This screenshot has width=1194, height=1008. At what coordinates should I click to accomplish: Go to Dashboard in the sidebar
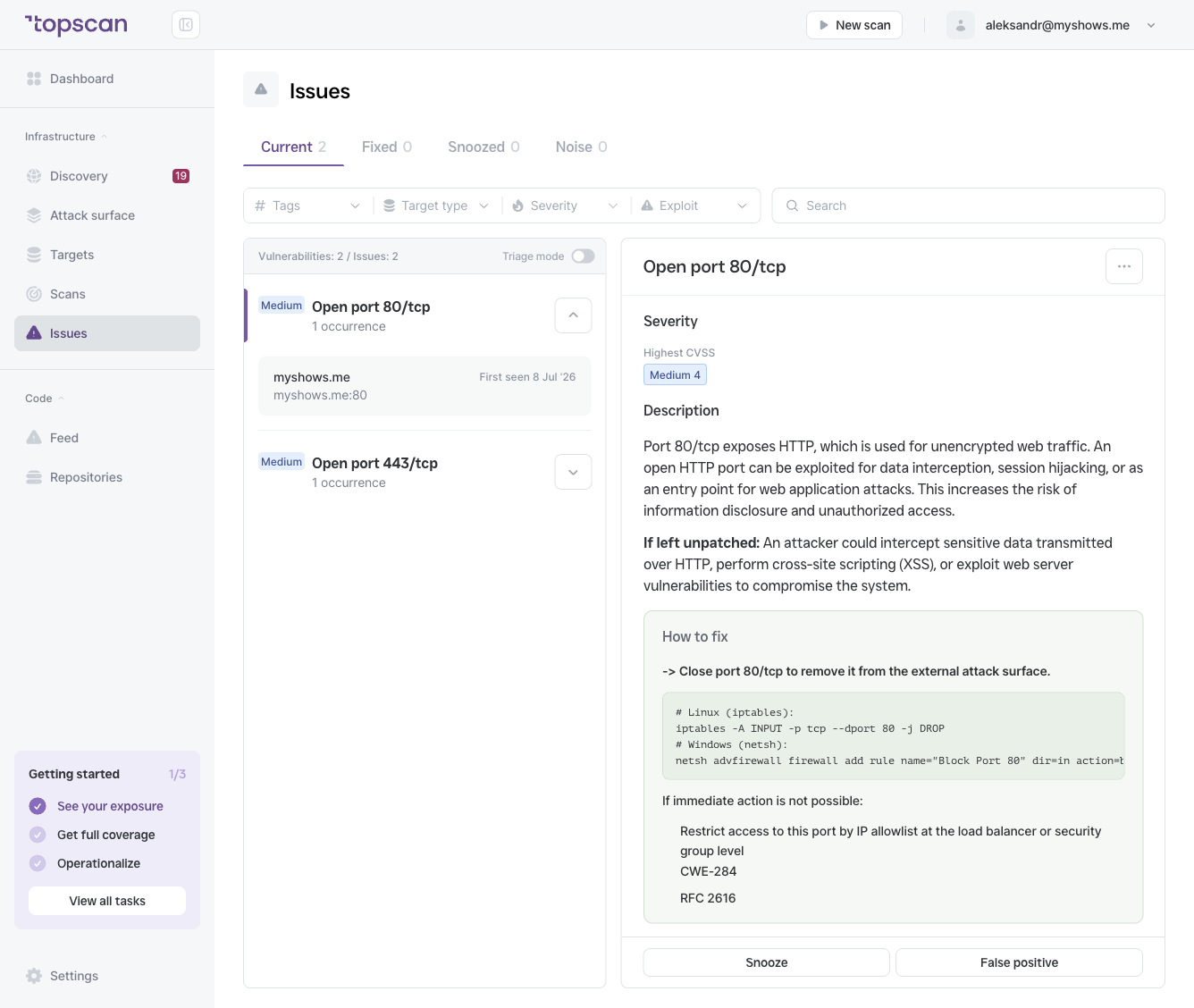(107, 79)
